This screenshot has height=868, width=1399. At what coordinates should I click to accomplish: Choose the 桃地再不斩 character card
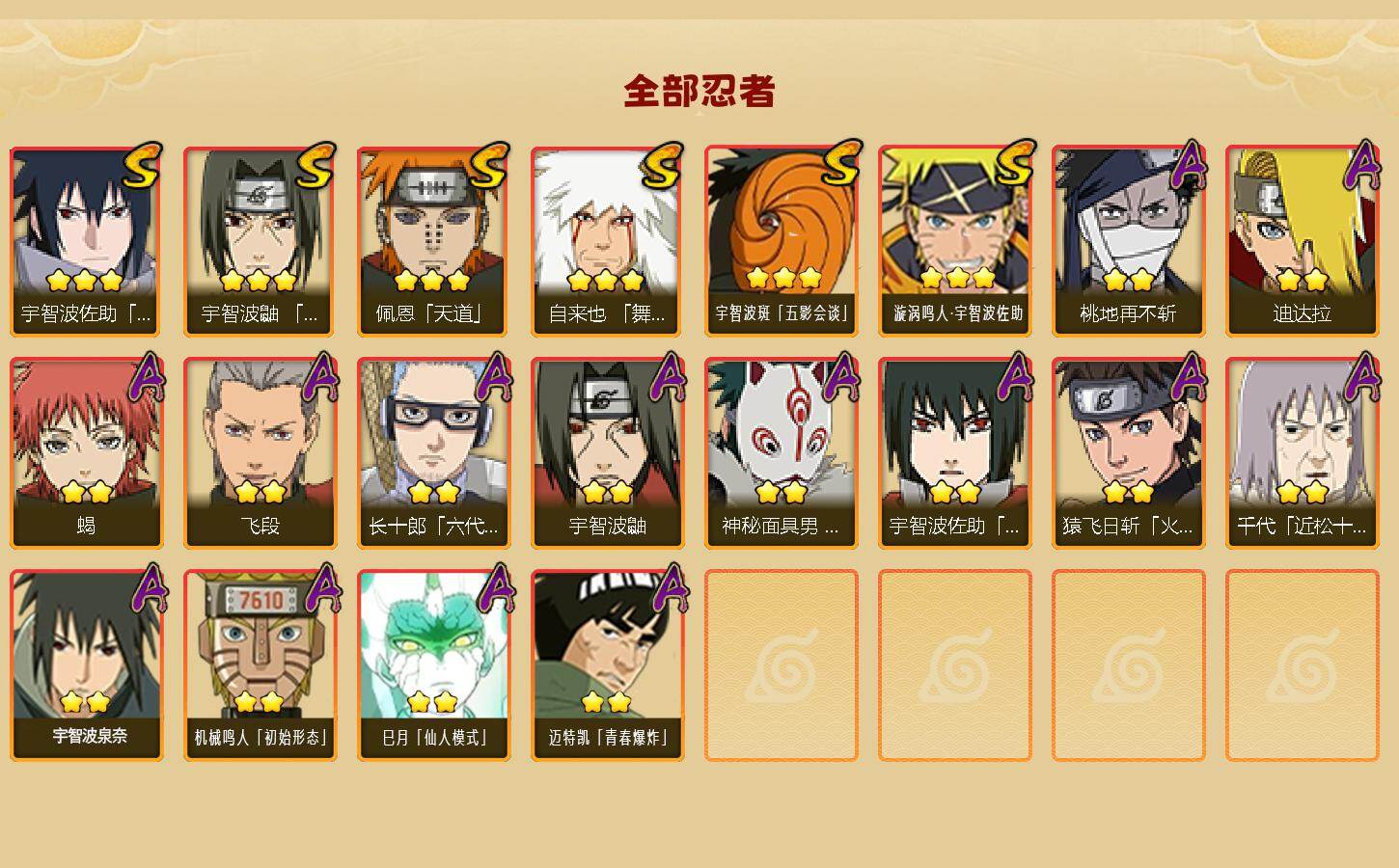coord(1128,241)
